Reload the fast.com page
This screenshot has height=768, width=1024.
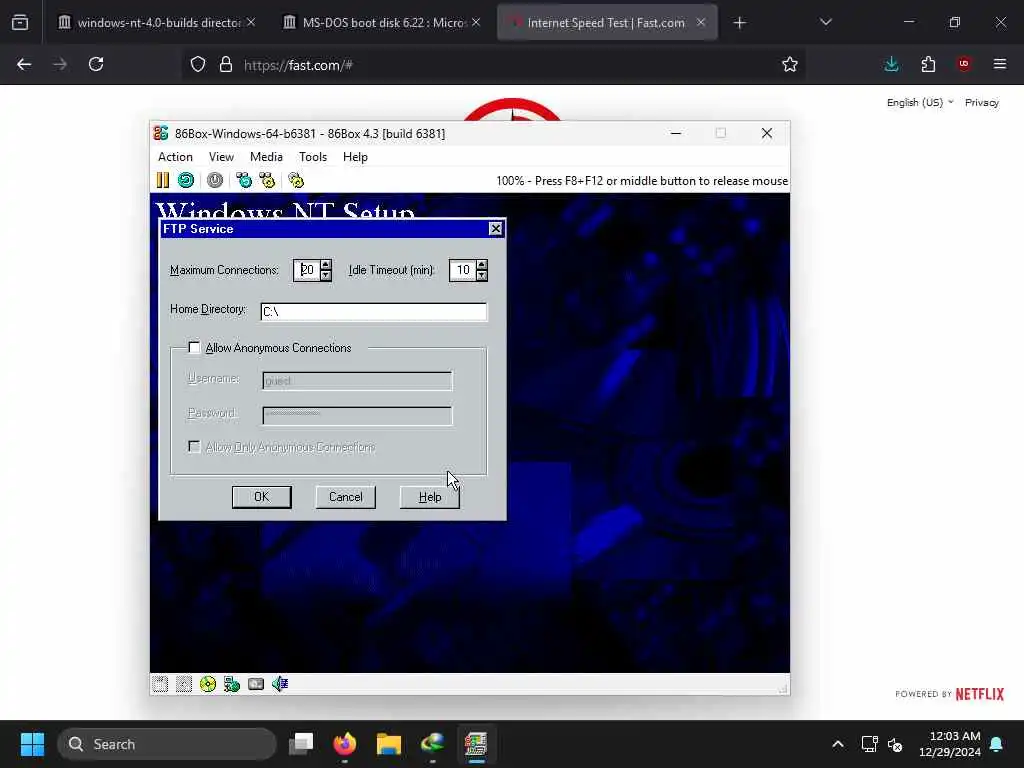click(96, 64)
